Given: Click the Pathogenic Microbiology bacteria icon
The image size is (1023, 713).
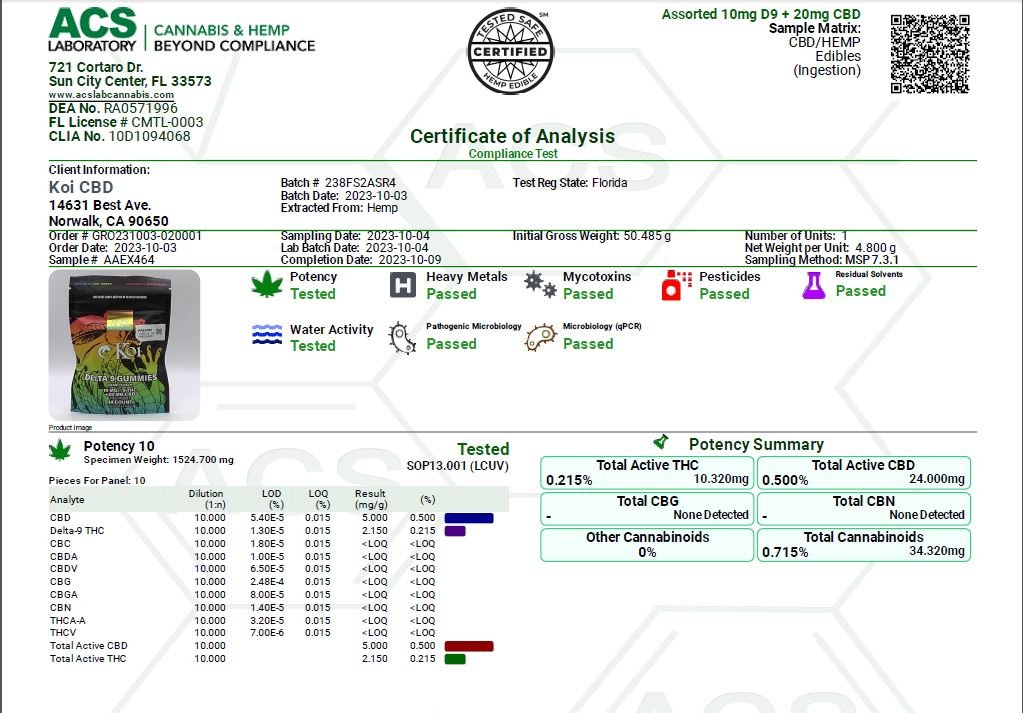Looking at the screenshot, I should pyautogui.click(x=402, y=337).
